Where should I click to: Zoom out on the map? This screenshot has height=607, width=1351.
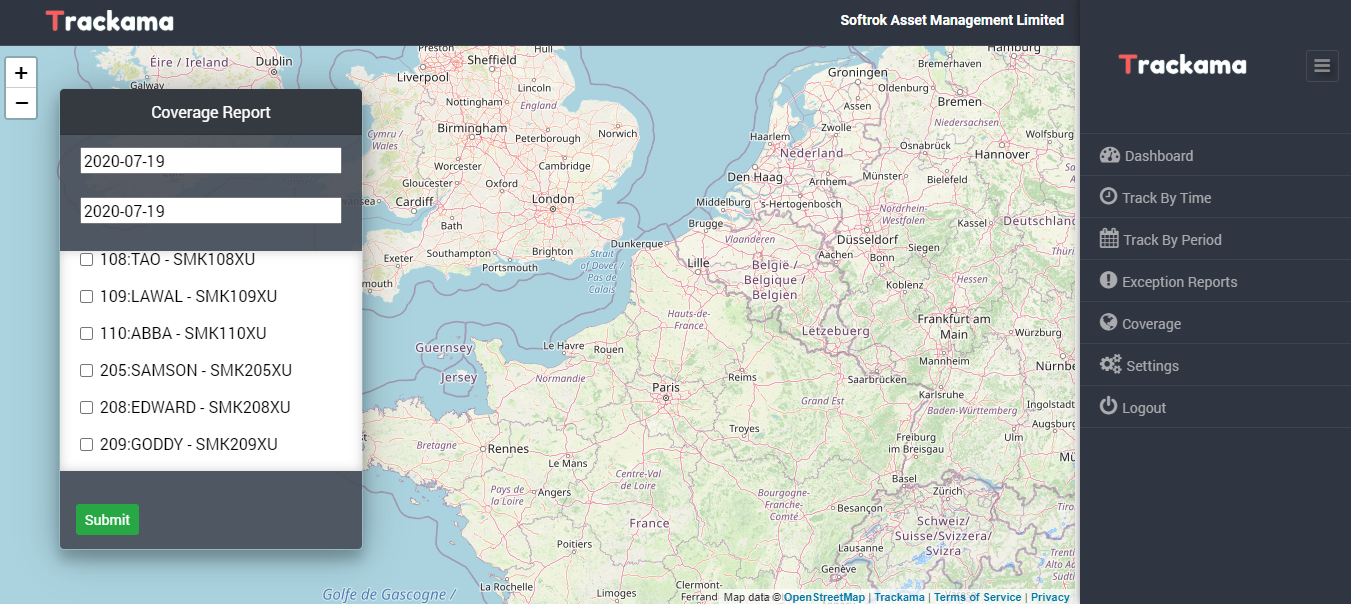21,103
